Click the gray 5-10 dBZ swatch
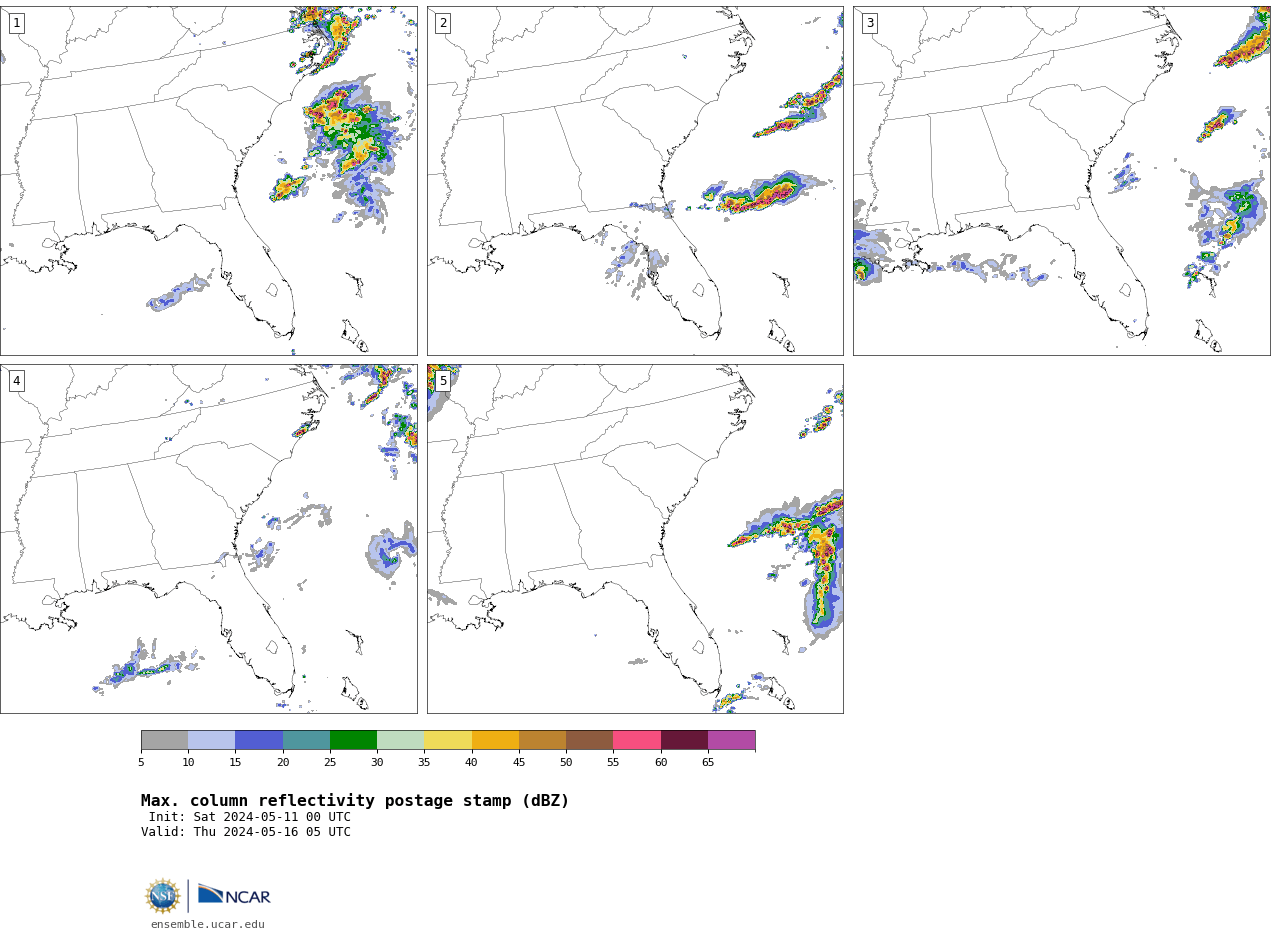The image size is (1280, 936). pos(164,740)
